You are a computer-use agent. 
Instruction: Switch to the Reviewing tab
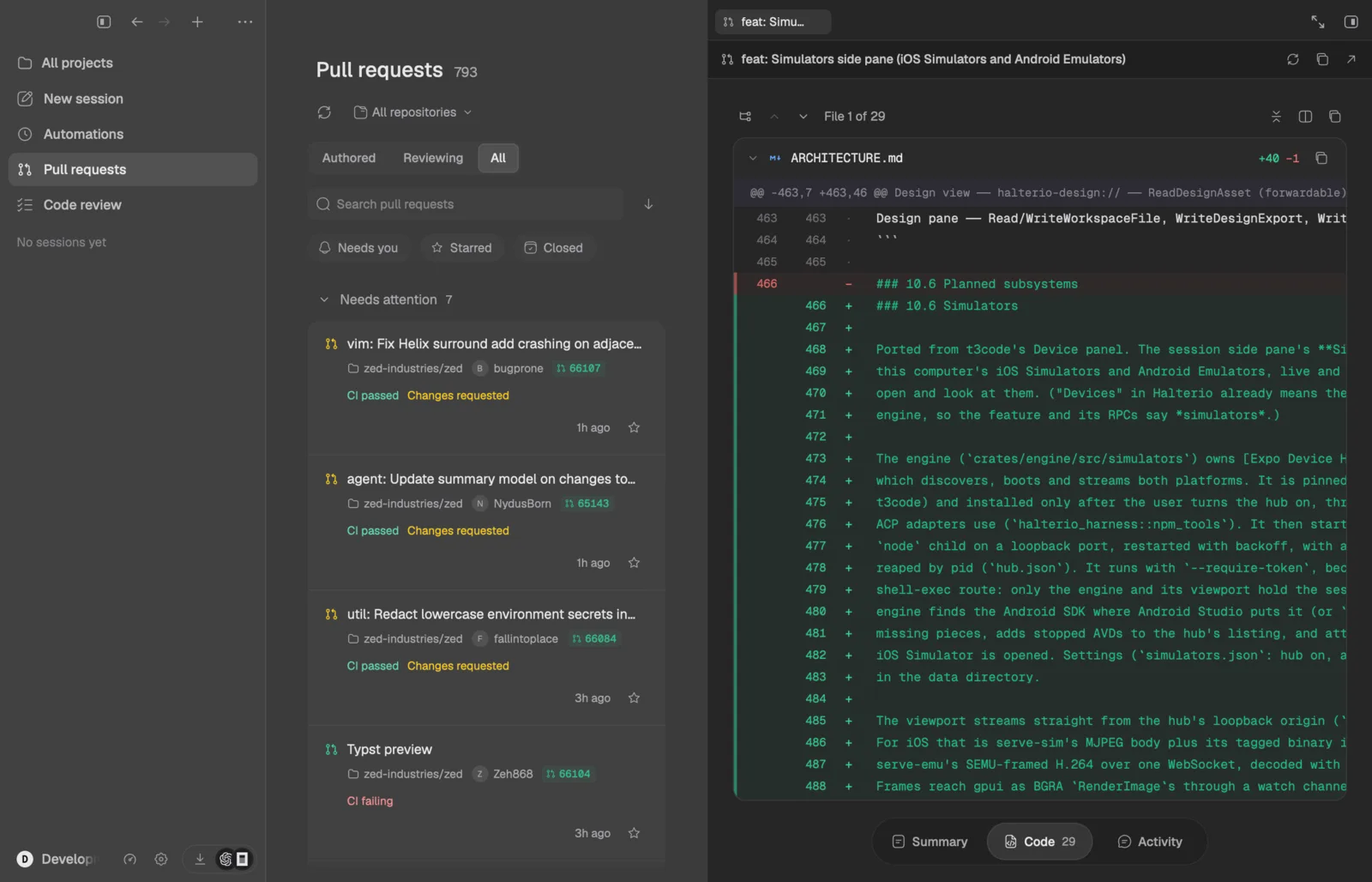tap(433, 158)
